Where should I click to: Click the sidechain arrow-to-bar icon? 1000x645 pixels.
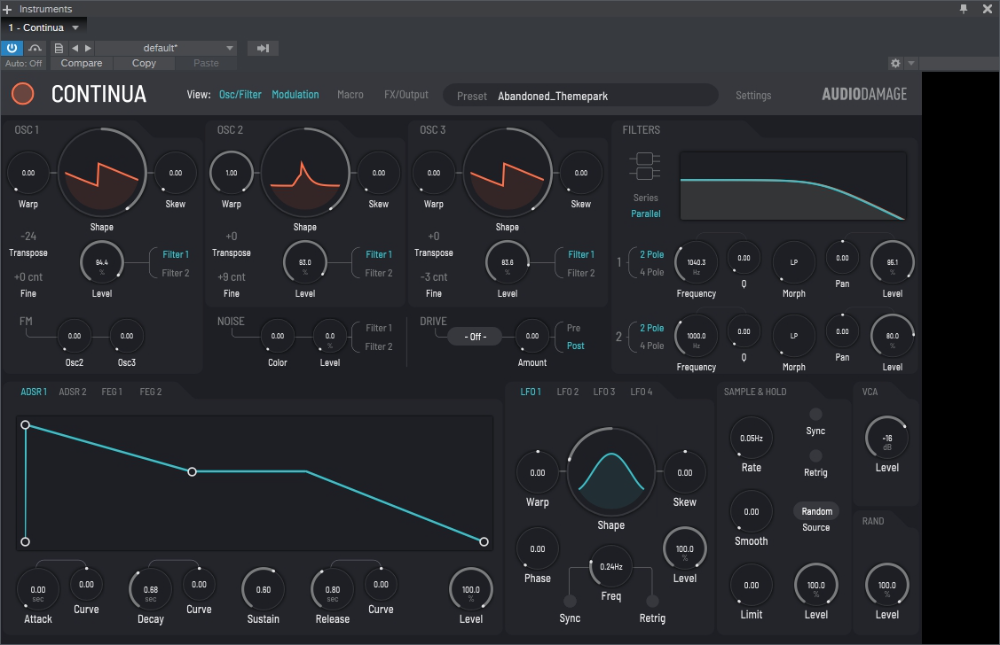pos(263,48)
